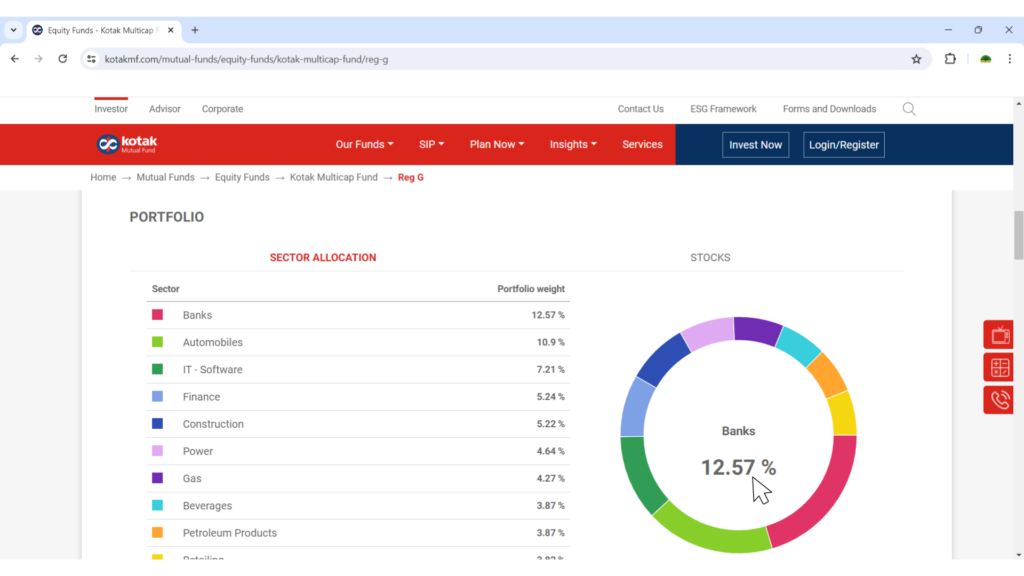
Task: Switch to the Corporate tab
Action: [x=222, y=109]
